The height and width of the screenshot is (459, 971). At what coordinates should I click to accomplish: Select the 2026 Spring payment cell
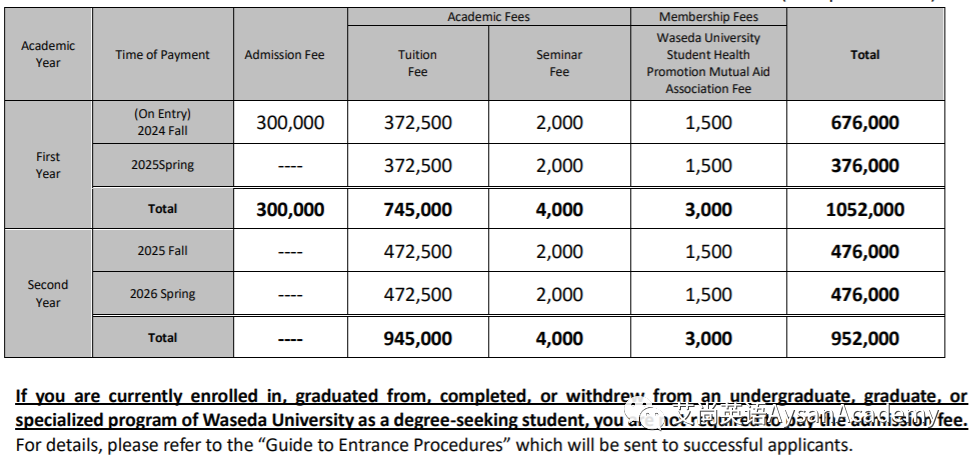[163, 294]
